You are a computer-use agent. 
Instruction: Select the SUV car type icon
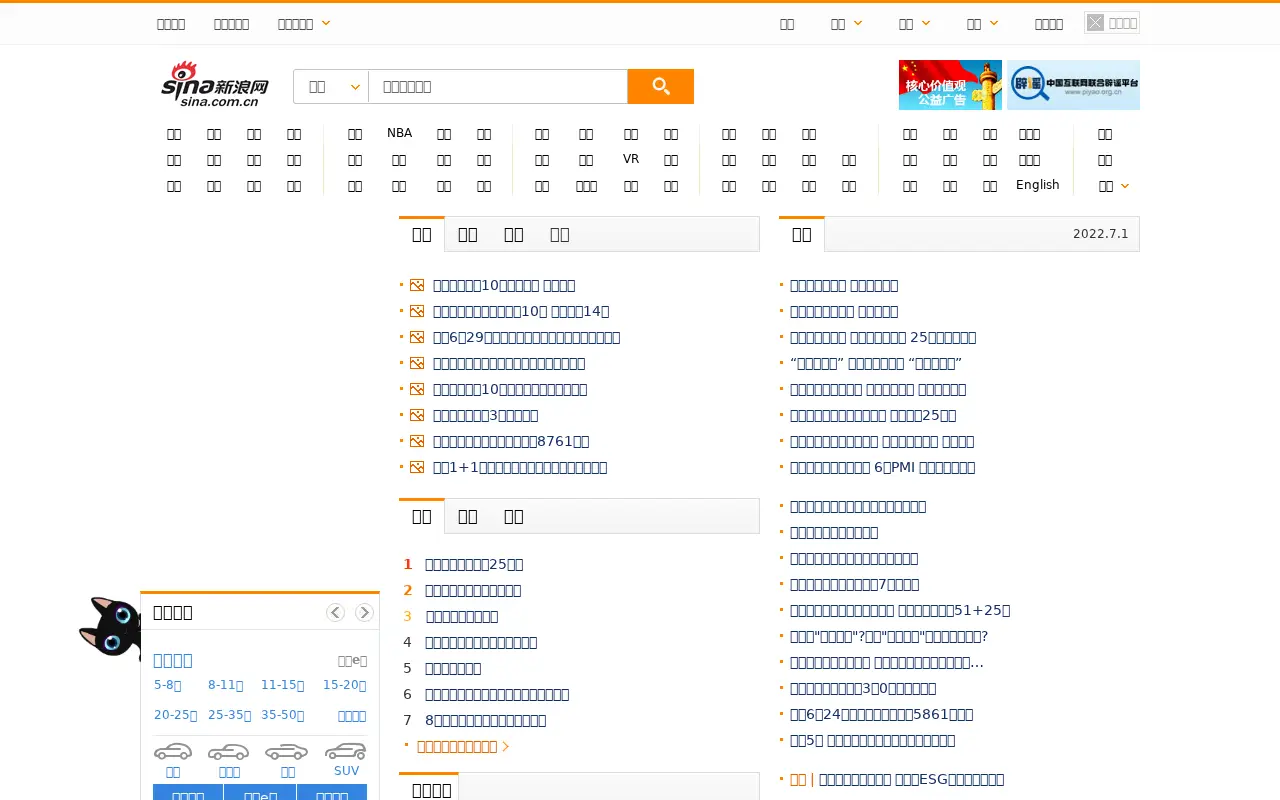346,751
